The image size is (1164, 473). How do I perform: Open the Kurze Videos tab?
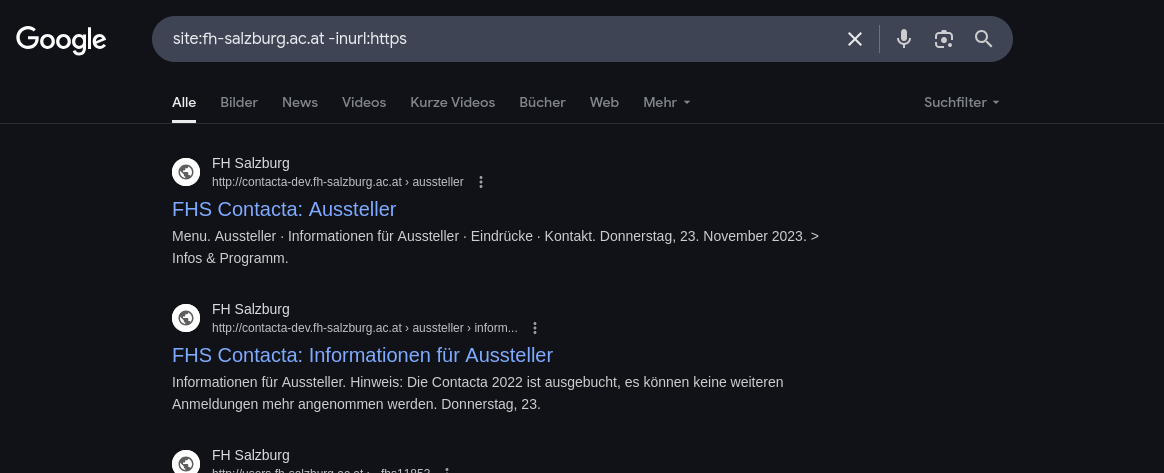click(452, 102)
